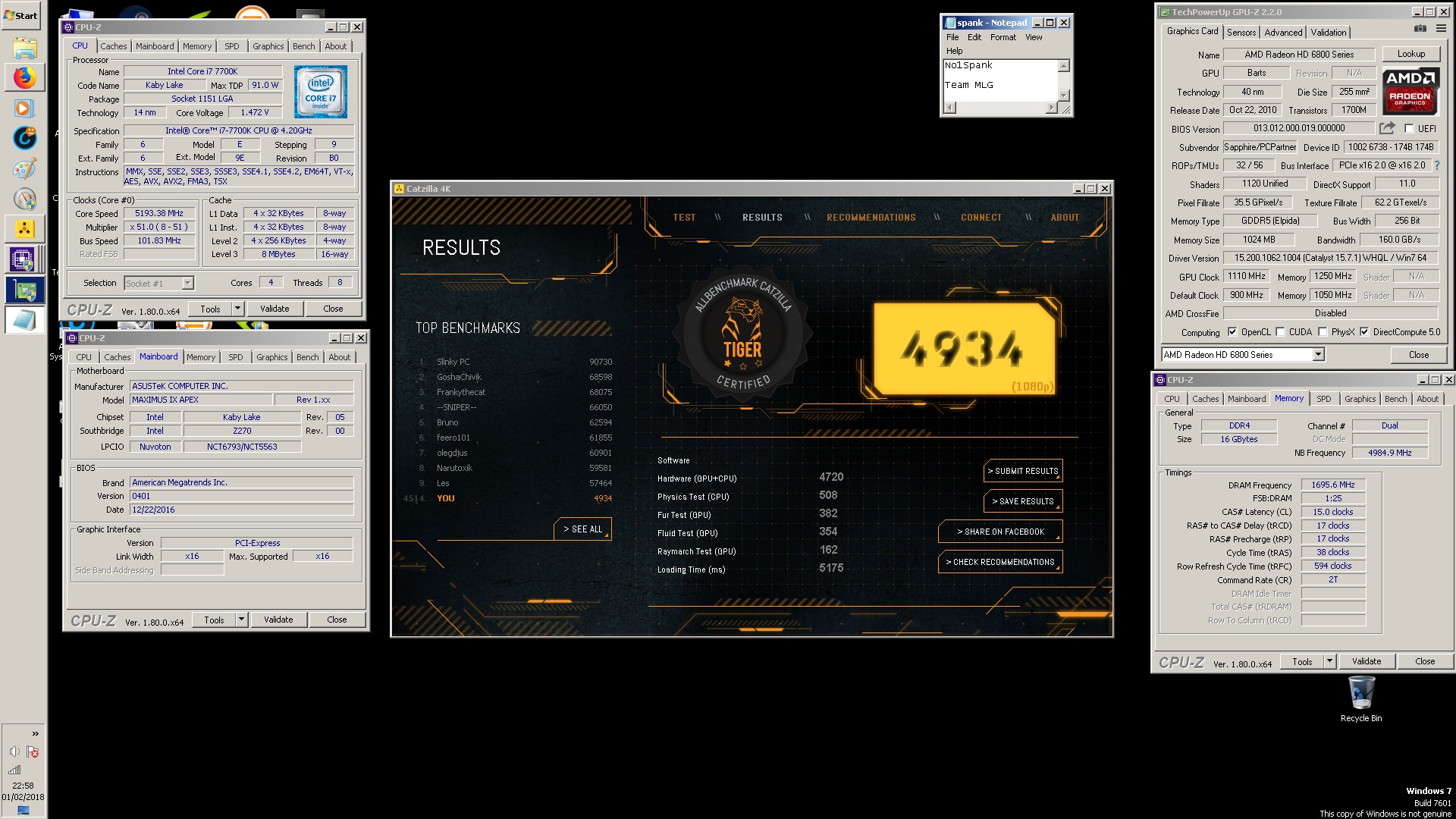Image resolution: width=1456 pixels, height=819 pixels.
Task: Click Share on Facebook button
Action: 1000,532
